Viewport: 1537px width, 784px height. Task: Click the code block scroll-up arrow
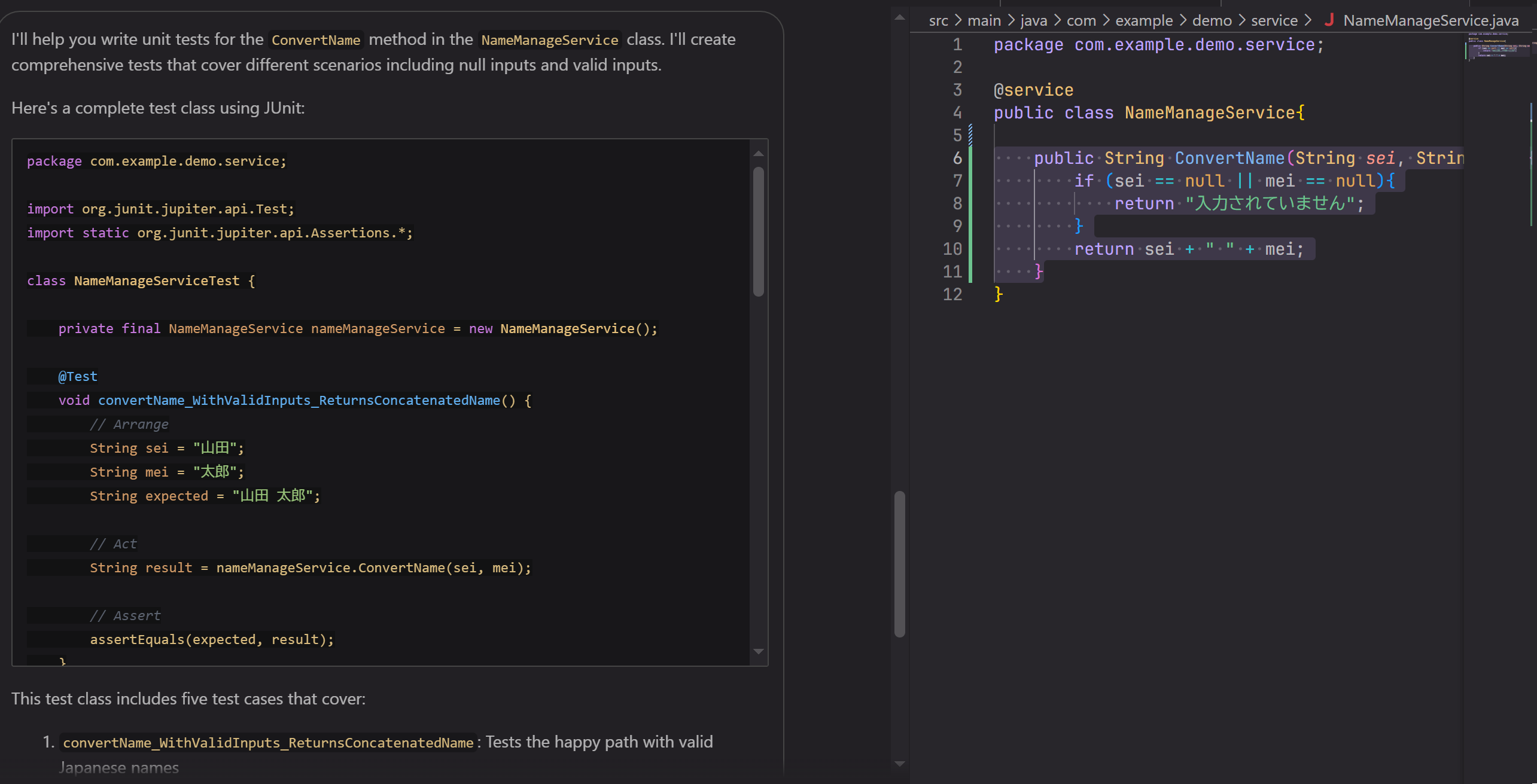[759, 154]
